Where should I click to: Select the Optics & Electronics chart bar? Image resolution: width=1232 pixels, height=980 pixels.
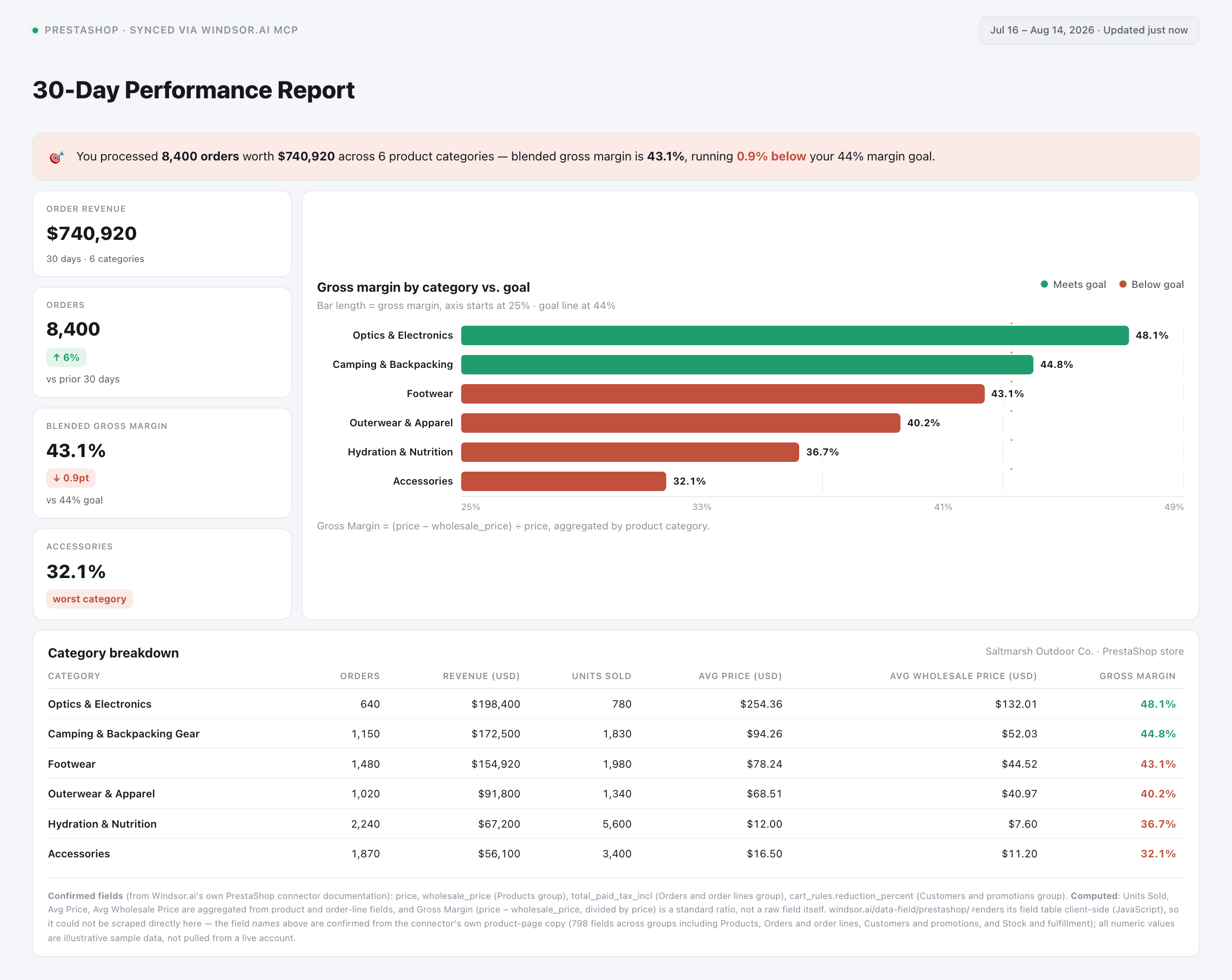coord(795,335)
